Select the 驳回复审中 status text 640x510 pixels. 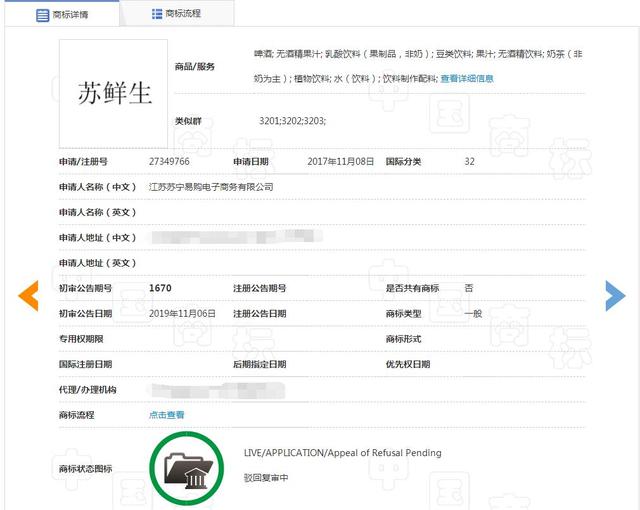(266, 478)
